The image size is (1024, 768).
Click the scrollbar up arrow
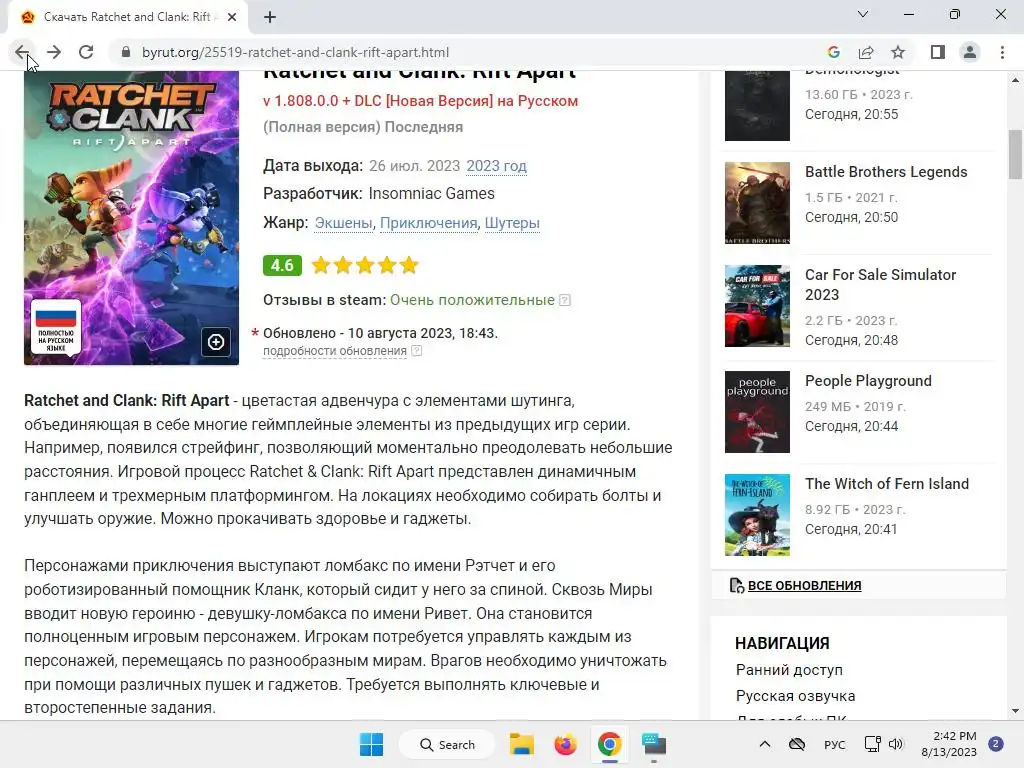pyautogui.click(x=1015, y=80)
